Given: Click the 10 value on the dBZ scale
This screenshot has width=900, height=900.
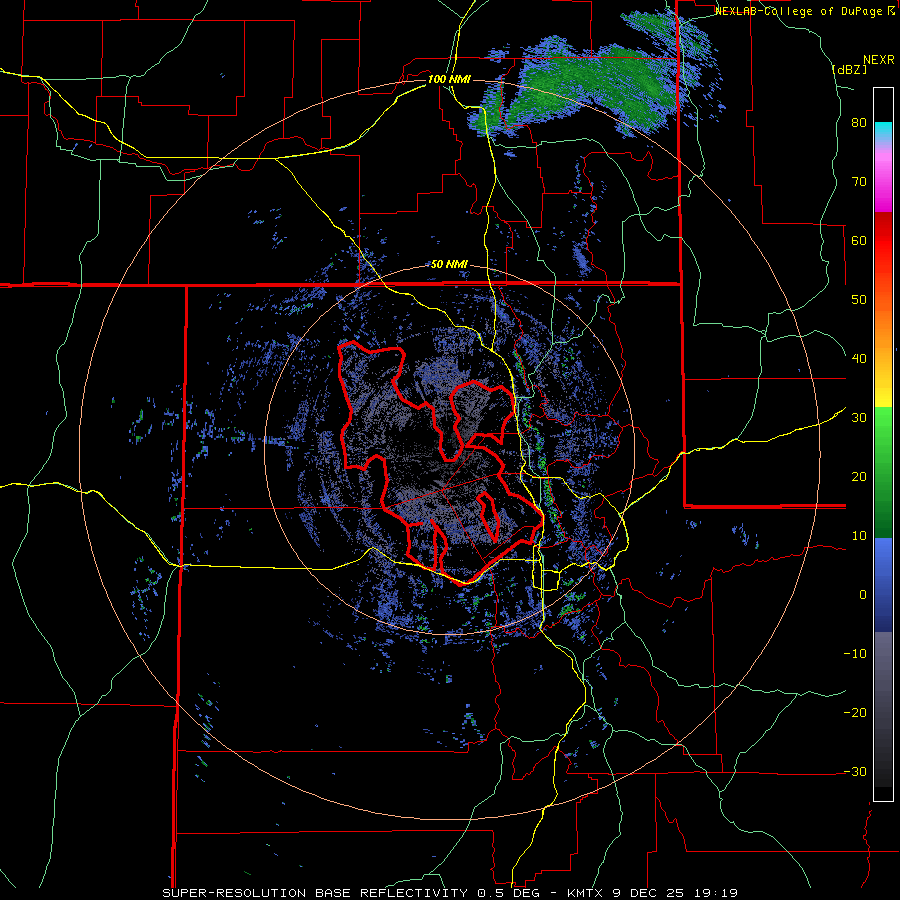Looking at the screenshot, I should pyautogui.click(x=859, y=536).
